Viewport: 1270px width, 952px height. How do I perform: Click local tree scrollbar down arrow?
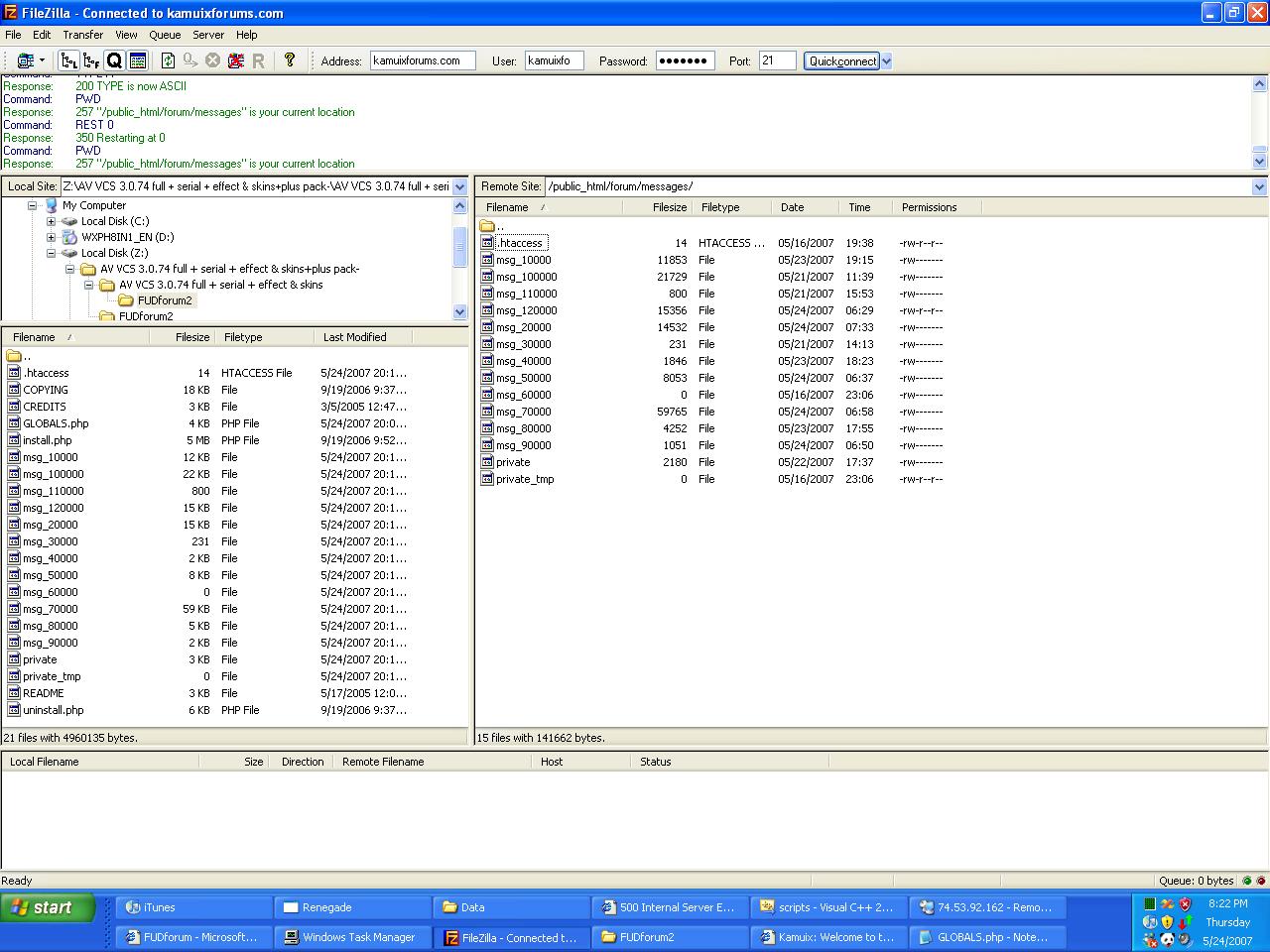coord(459,311)
